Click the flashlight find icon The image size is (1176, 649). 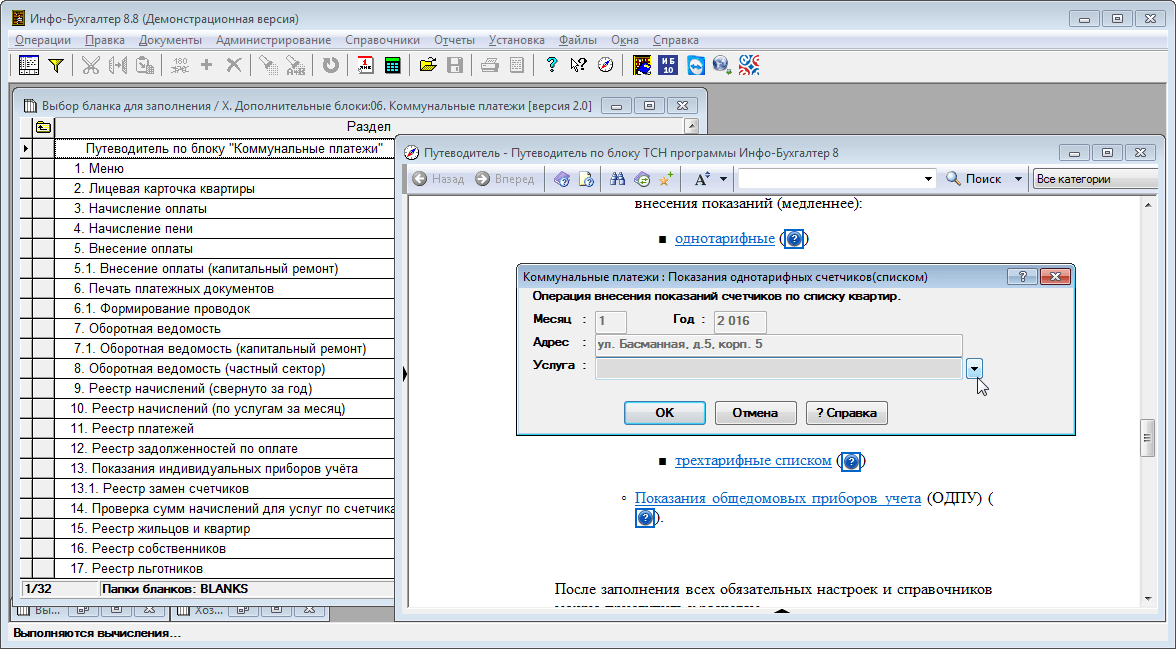coord(268,65)
